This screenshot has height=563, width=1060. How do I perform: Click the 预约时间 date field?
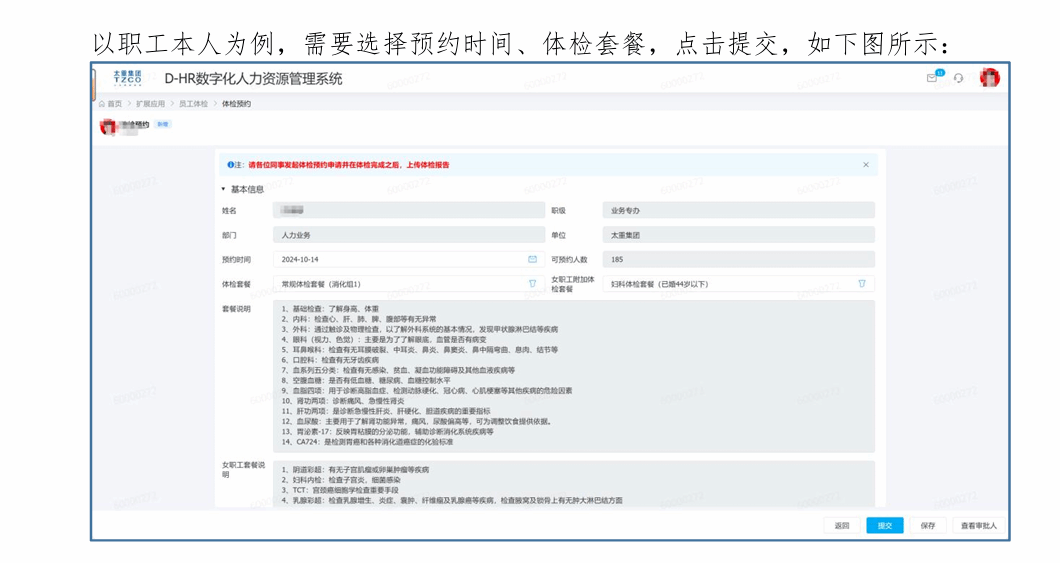[398, 259]
